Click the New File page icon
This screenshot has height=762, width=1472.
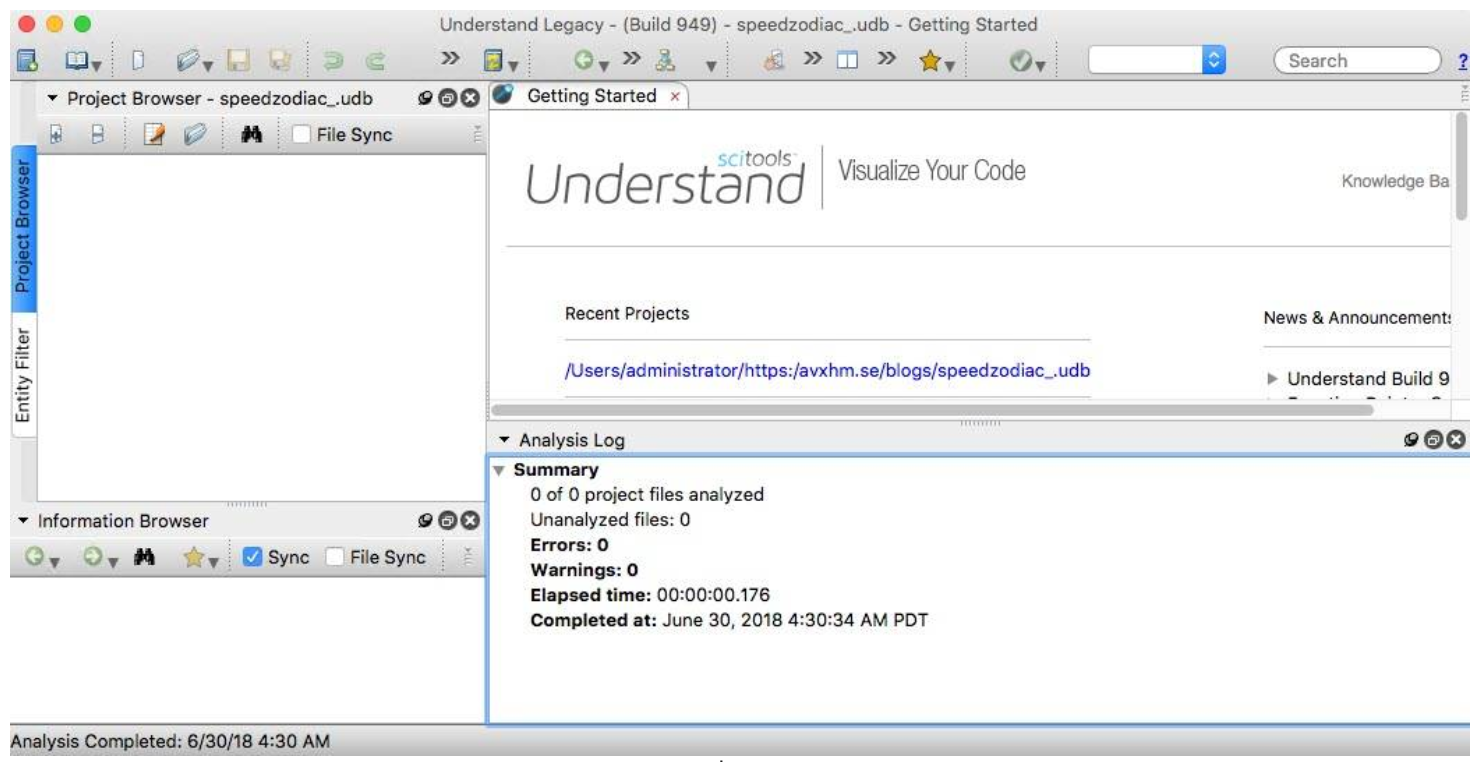click(x=138, y=61)
